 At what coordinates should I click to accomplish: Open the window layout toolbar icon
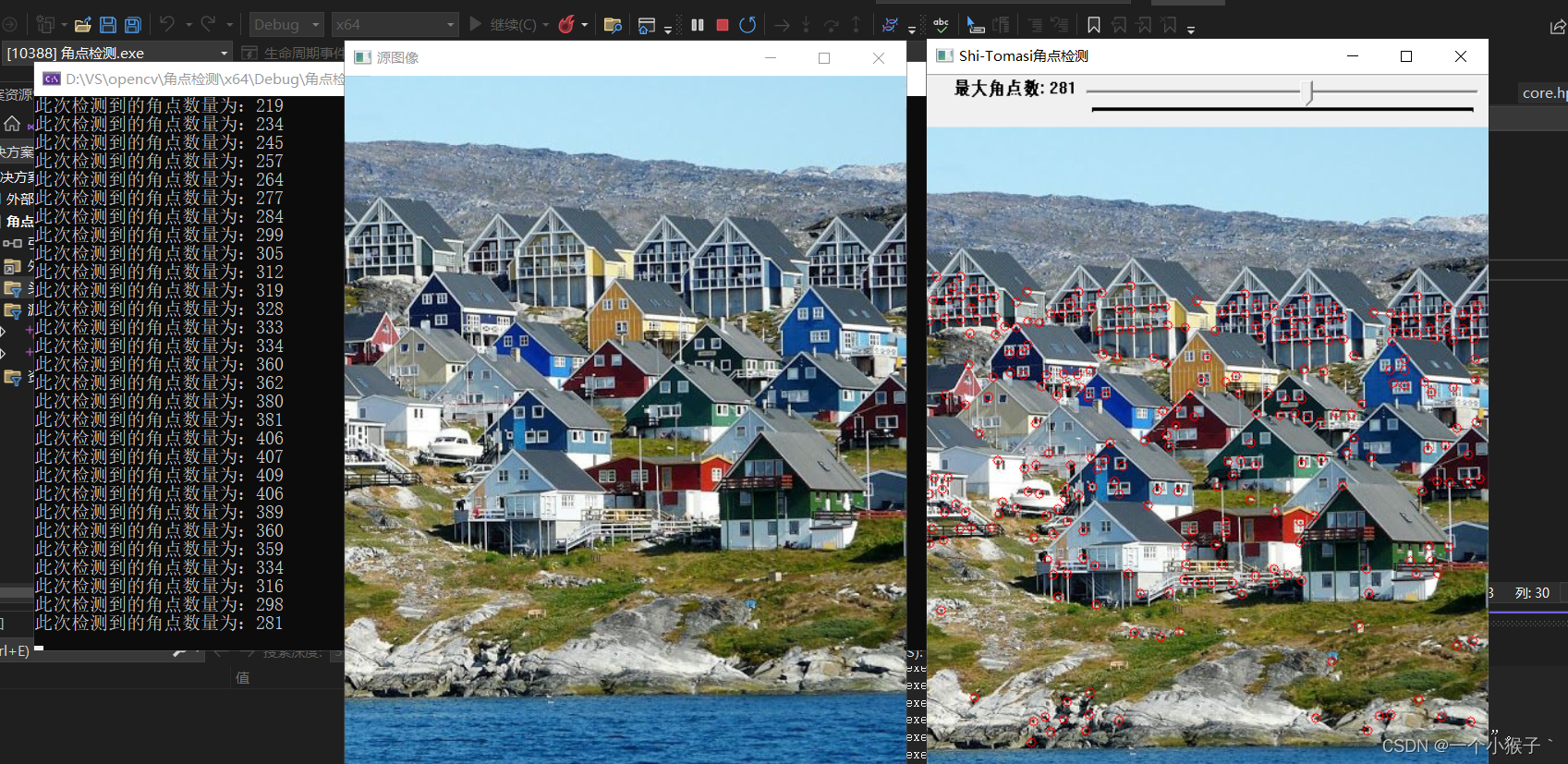click(x=647, y=25)
